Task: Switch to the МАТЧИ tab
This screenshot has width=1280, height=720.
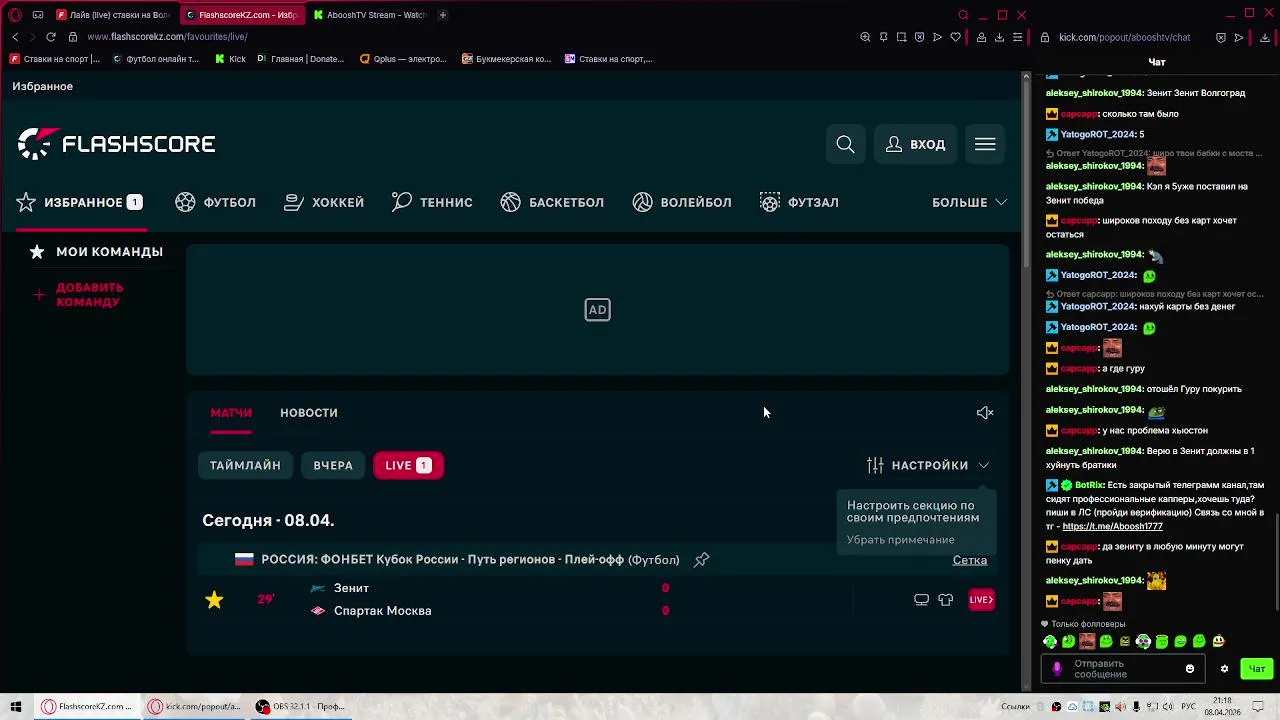Action: pyautogui.click(x=231, y=412)
